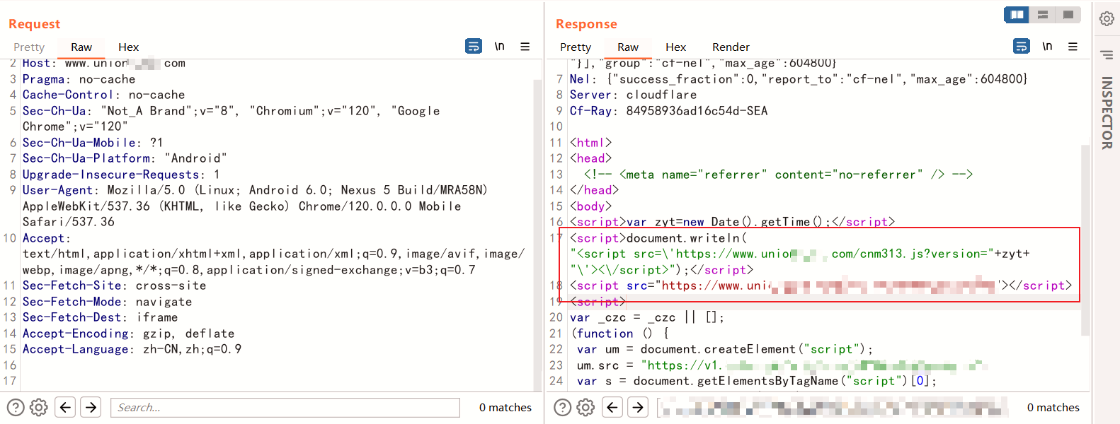Click the Sec-Ch-Ua-Platform "Android" line
This screenshot has width=1120, height=424.
pyautogui.click(x=125, y=158)
